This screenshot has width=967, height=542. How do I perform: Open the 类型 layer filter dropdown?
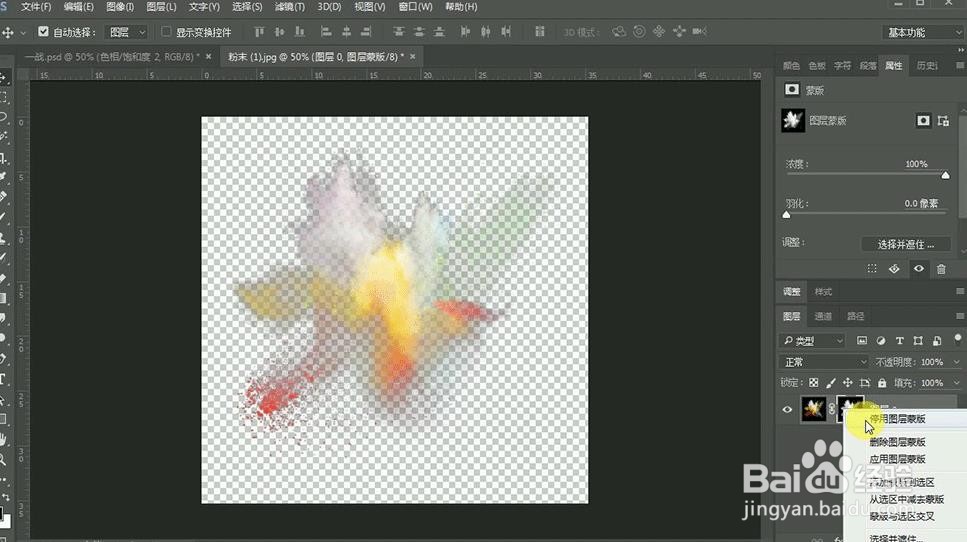pos(813,340)
